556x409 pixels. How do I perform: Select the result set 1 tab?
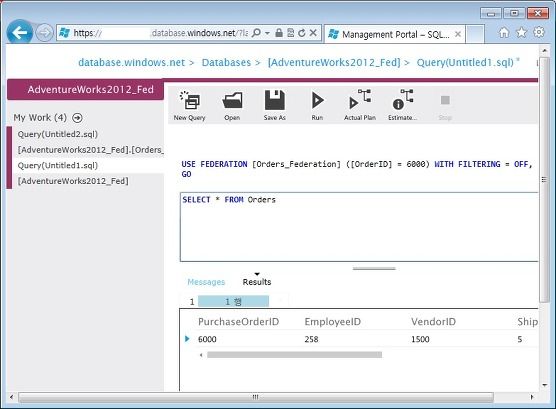click(233, 302)
